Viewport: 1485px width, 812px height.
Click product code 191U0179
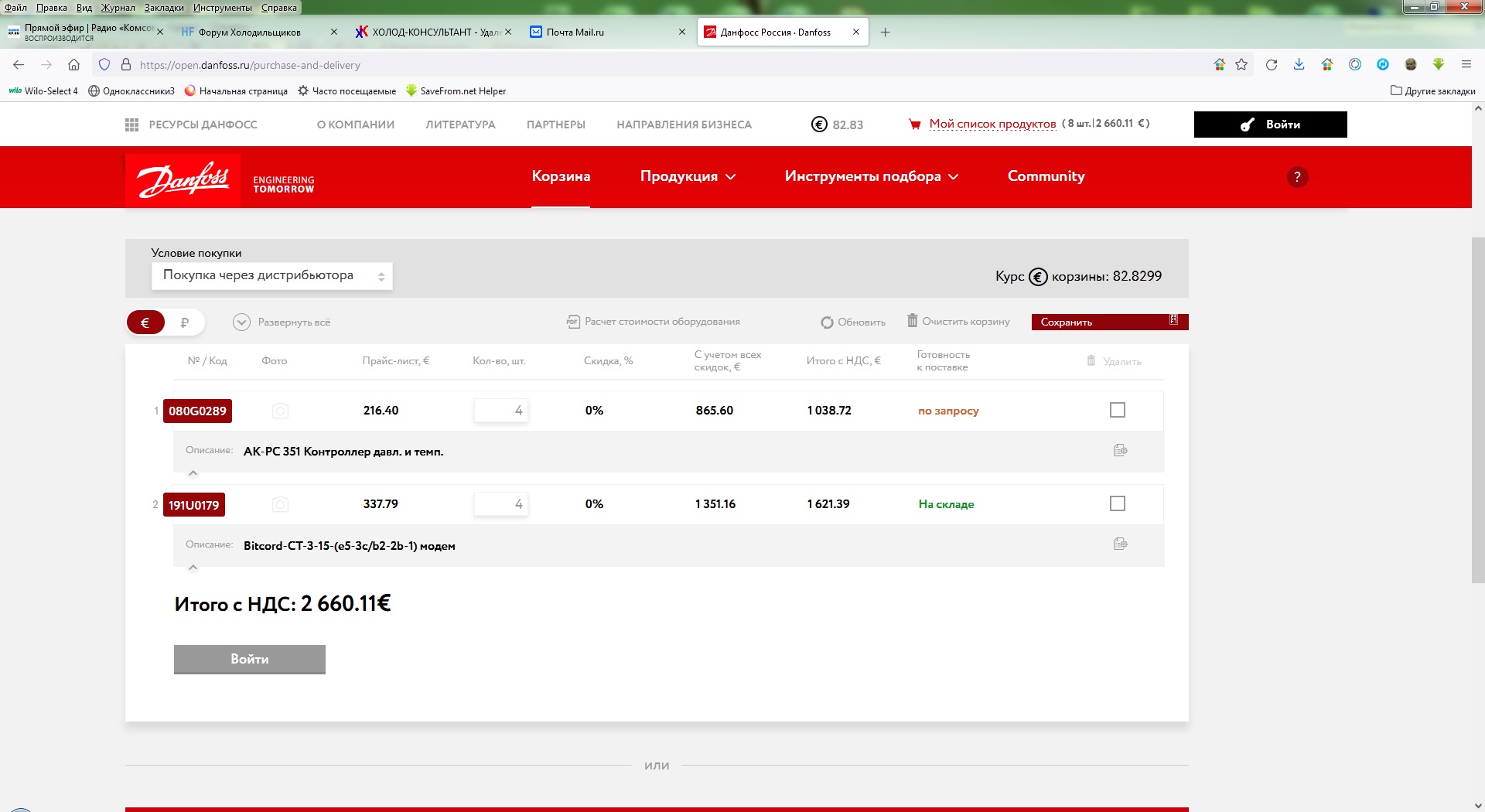tap(194, 505)
